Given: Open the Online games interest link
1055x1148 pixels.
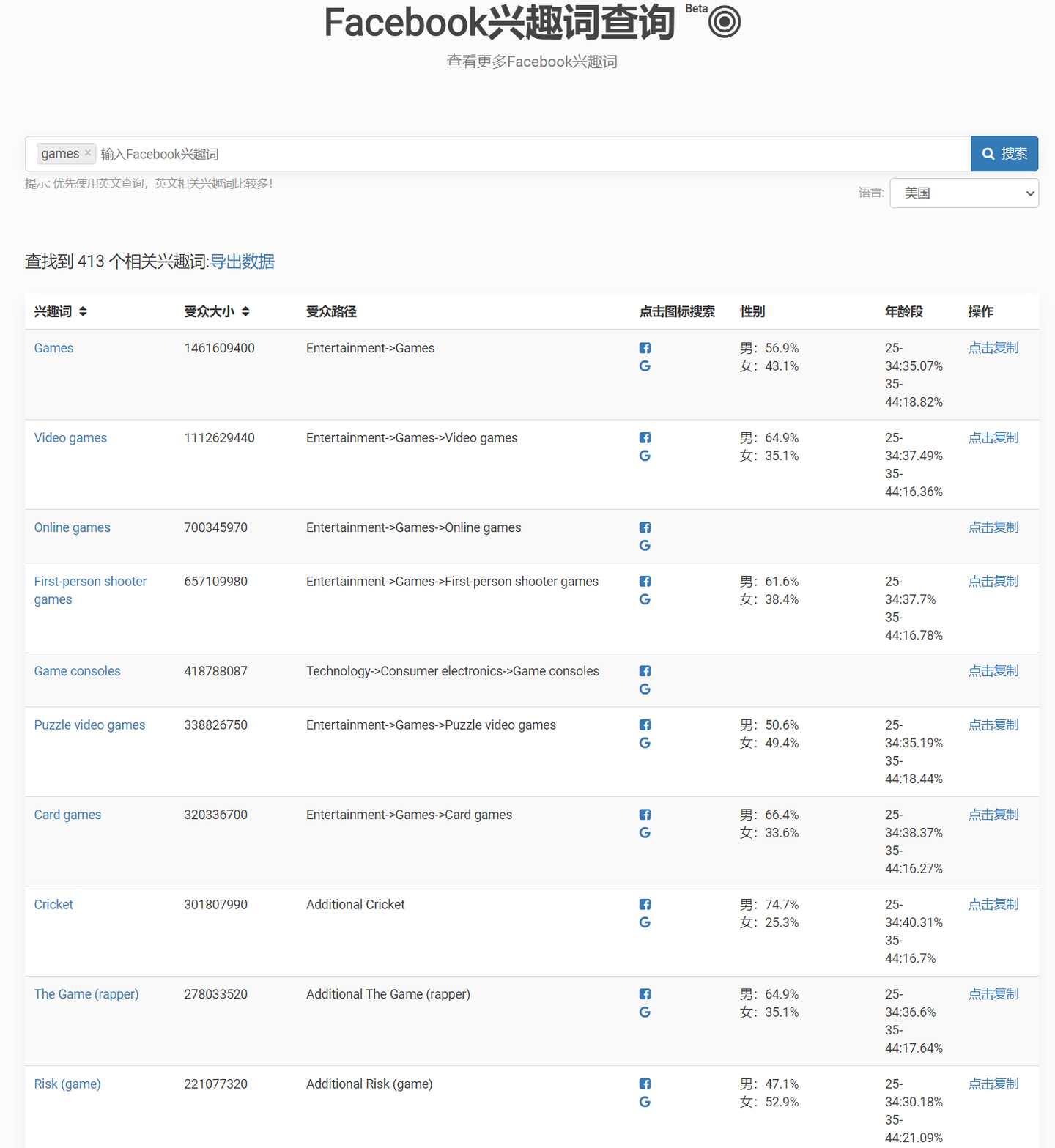Looking at the screenshot, I should pos(73,527).
